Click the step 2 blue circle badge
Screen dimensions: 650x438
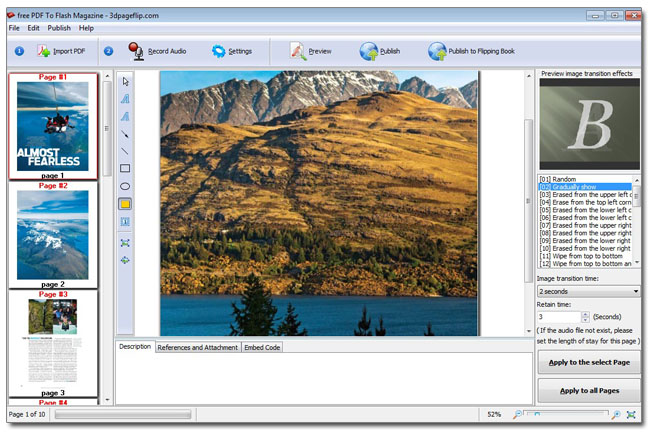coord(109,51)
